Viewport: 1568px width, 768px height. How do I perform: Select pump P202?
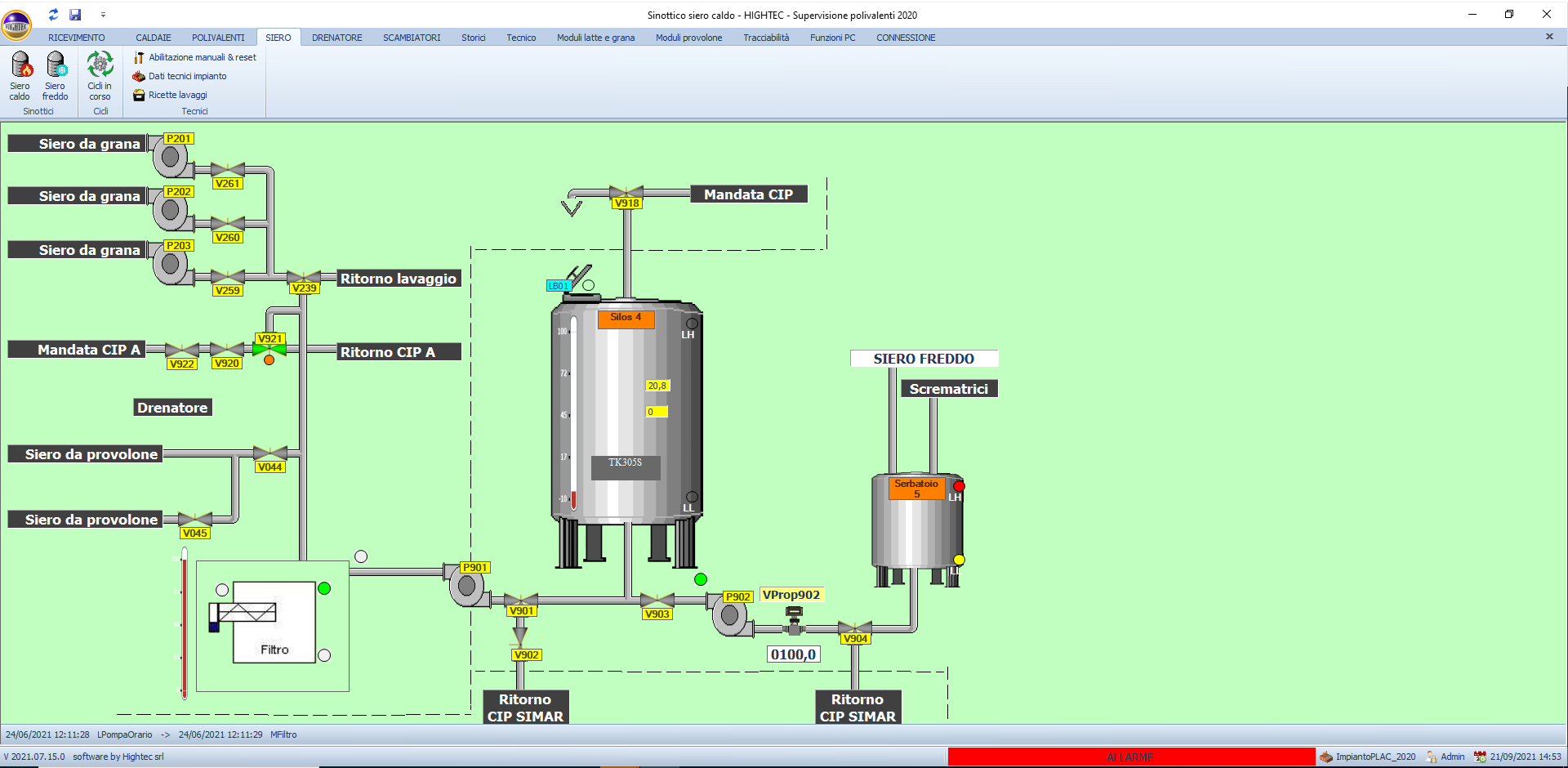[171, 211]
